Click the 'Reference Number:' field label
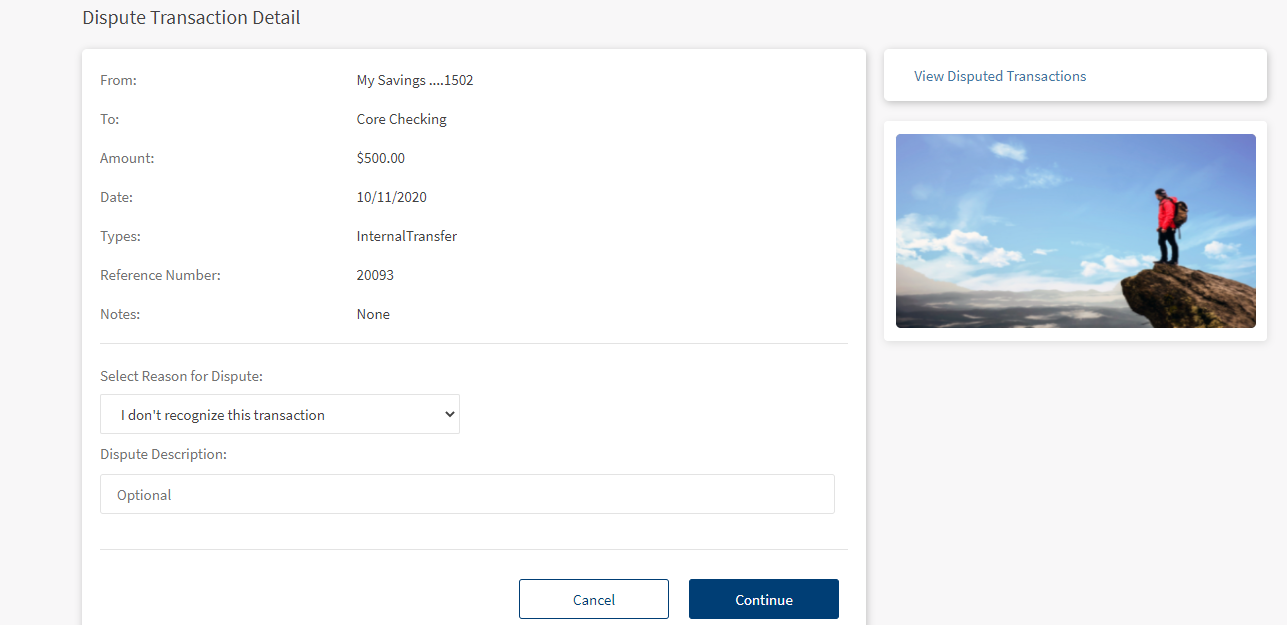This screenshot has width=1287, height=625. [x=160, y=275]
